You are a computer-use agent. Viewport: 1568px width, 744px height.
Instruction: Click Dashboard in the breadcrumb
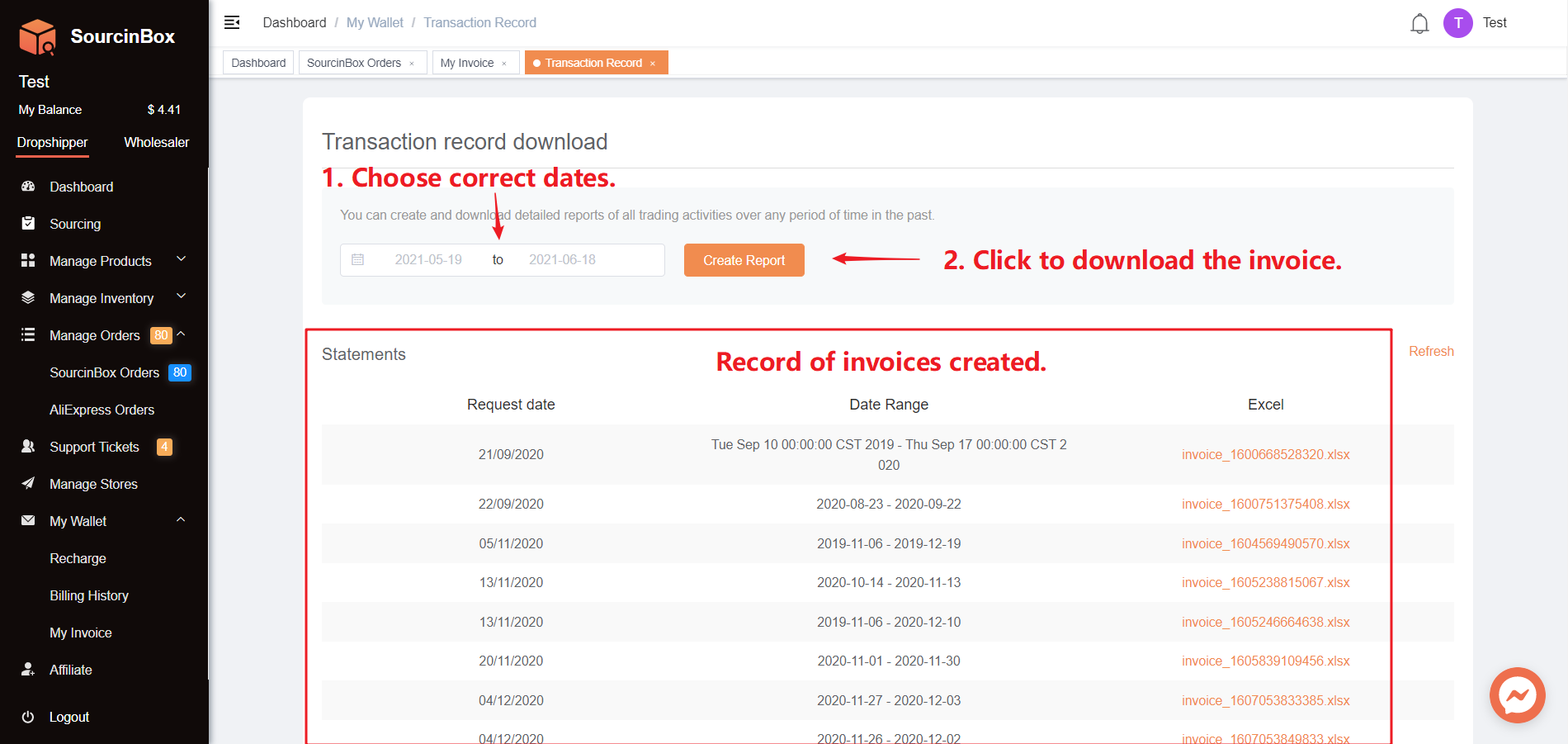tap(295, 22)
